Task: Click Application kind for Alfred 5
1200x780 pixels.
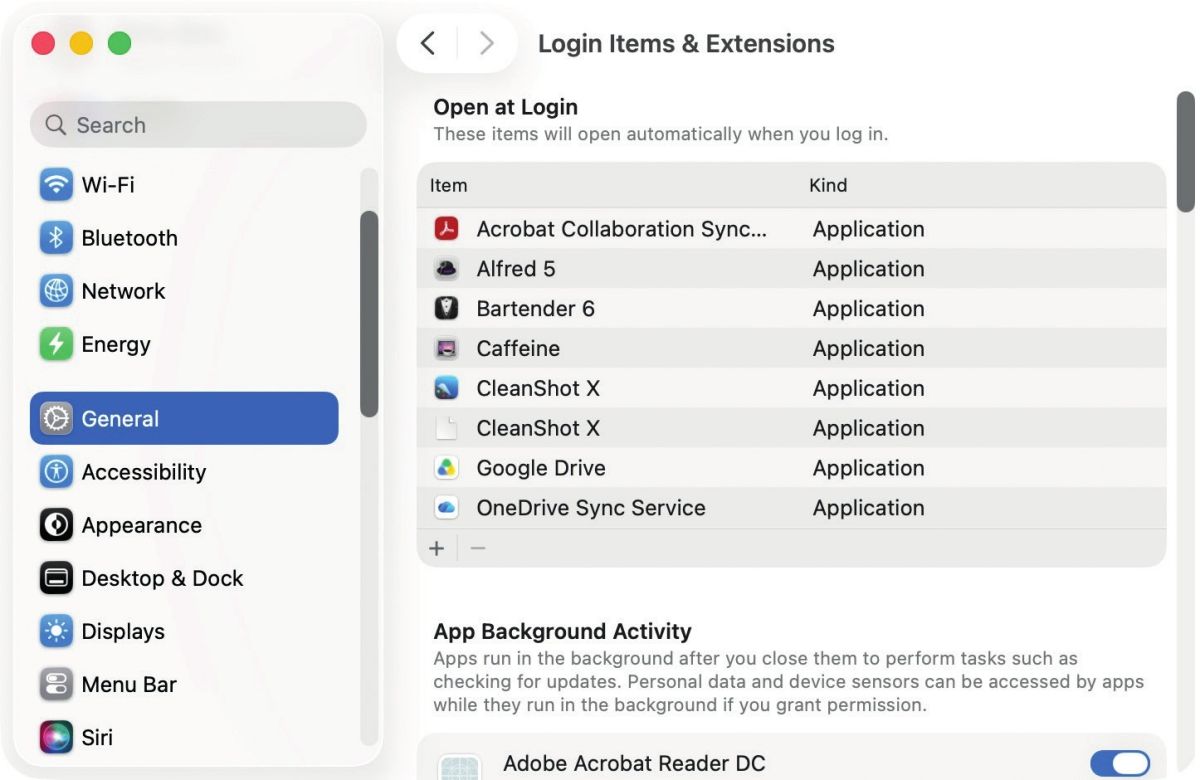Action: (869, 269)
